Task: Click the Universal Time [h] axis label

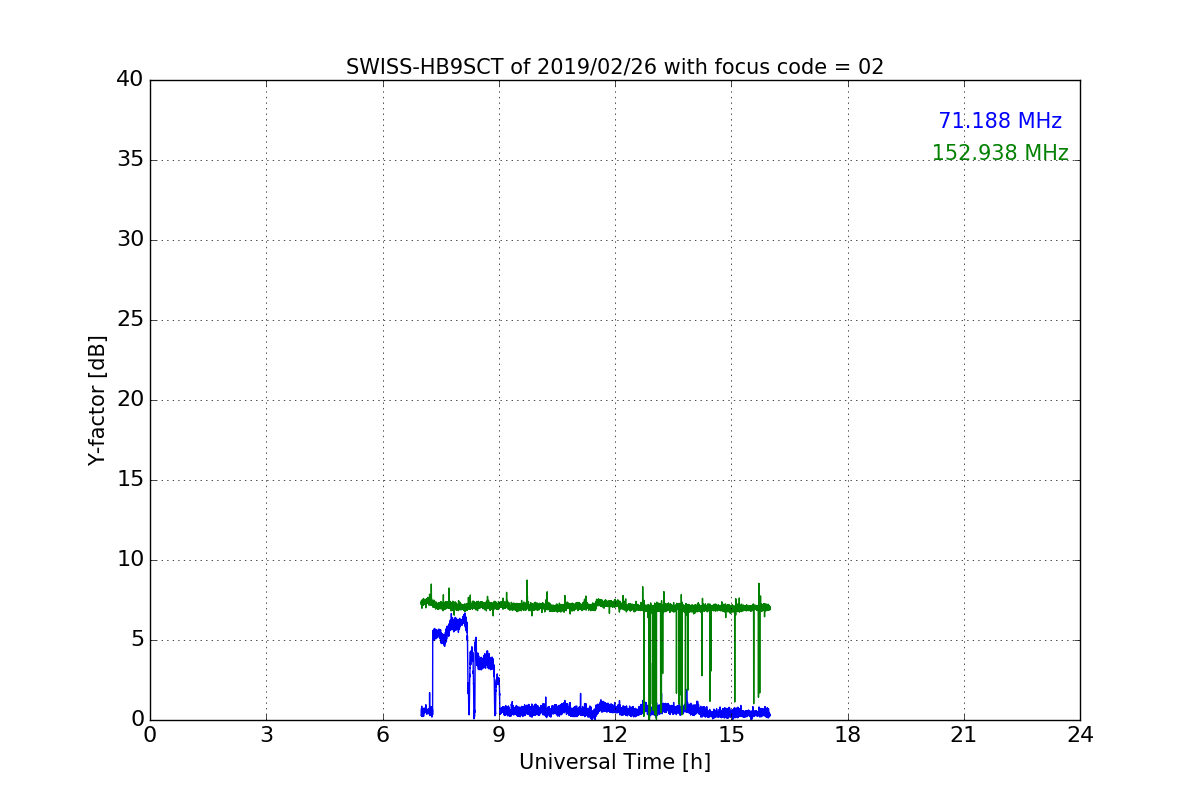Action: click(615, 762)
